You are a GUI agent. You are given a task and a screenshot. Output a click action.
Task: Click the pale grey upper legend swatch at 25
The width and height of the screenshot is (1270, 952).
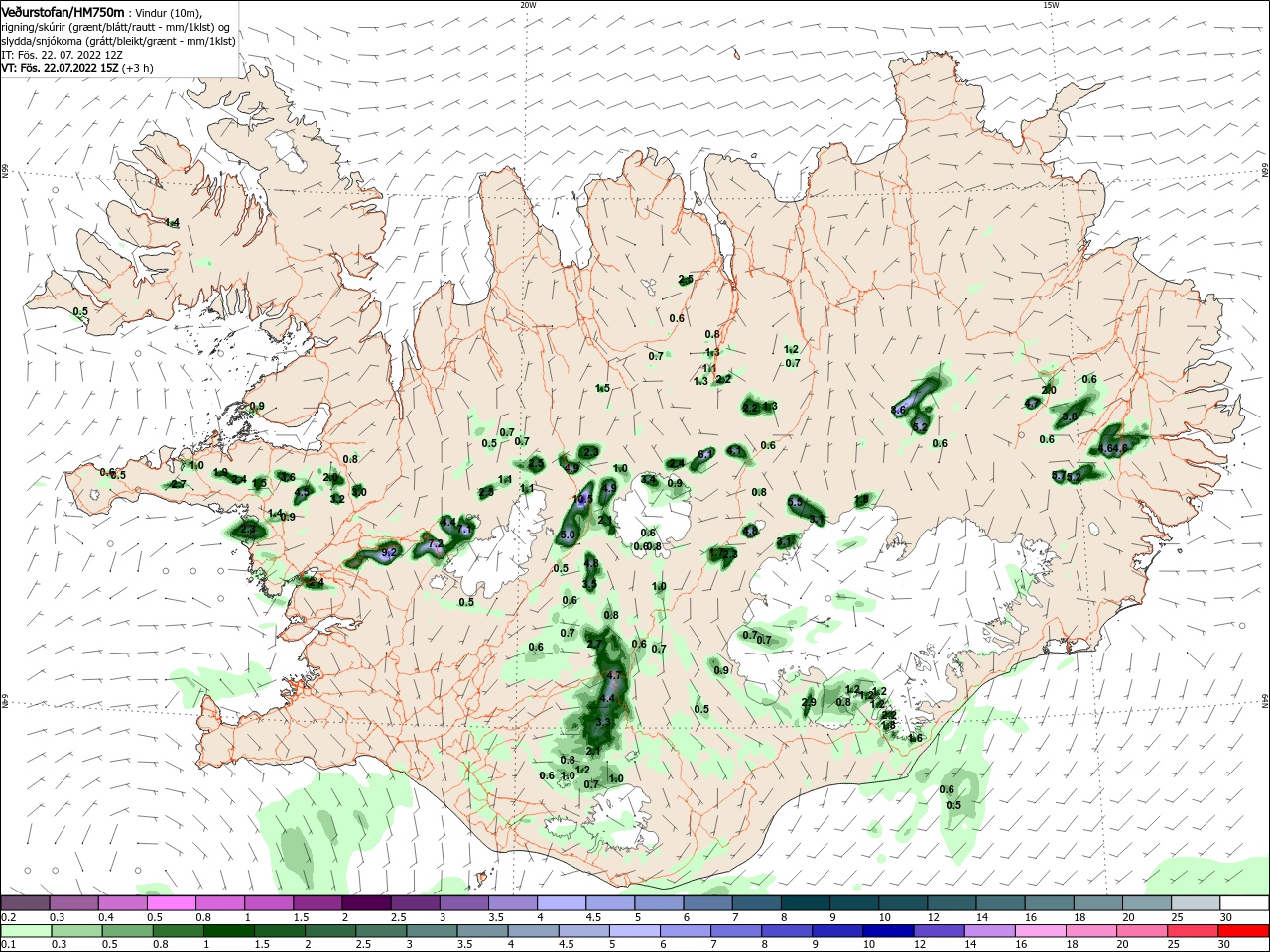click(1196, 902)
